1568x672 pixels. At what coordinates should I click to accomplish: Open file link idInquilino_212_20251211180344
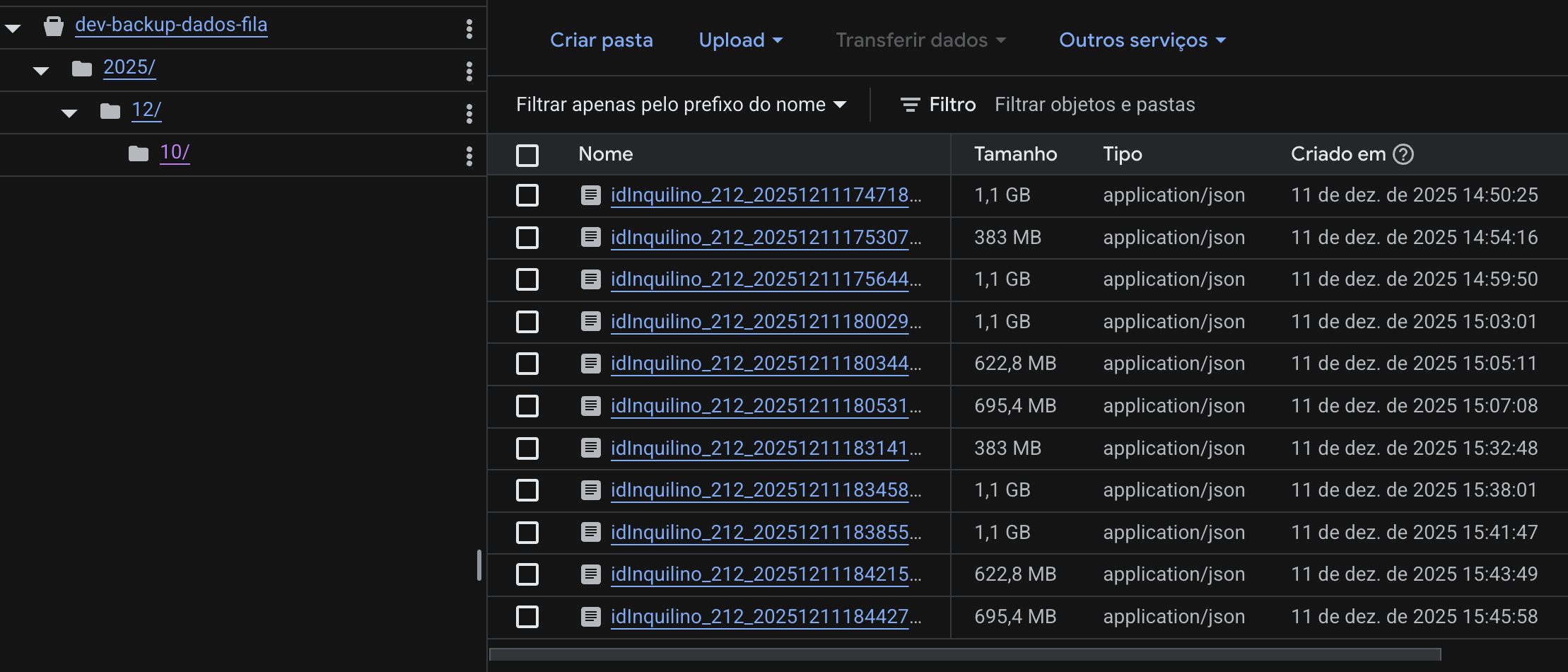(760, 364)
